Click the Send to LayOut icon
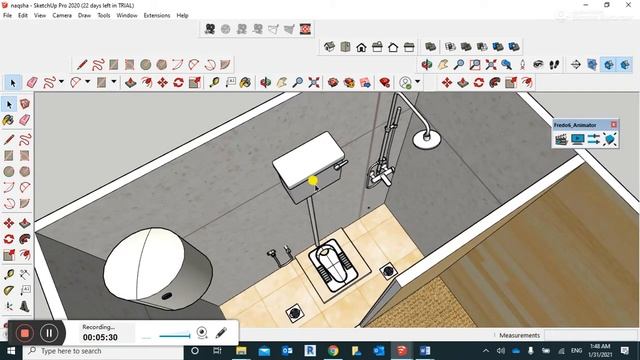Image resolution: width=640 pixels, height=360 pixels. pyautogui.click(x=365, y=82)
